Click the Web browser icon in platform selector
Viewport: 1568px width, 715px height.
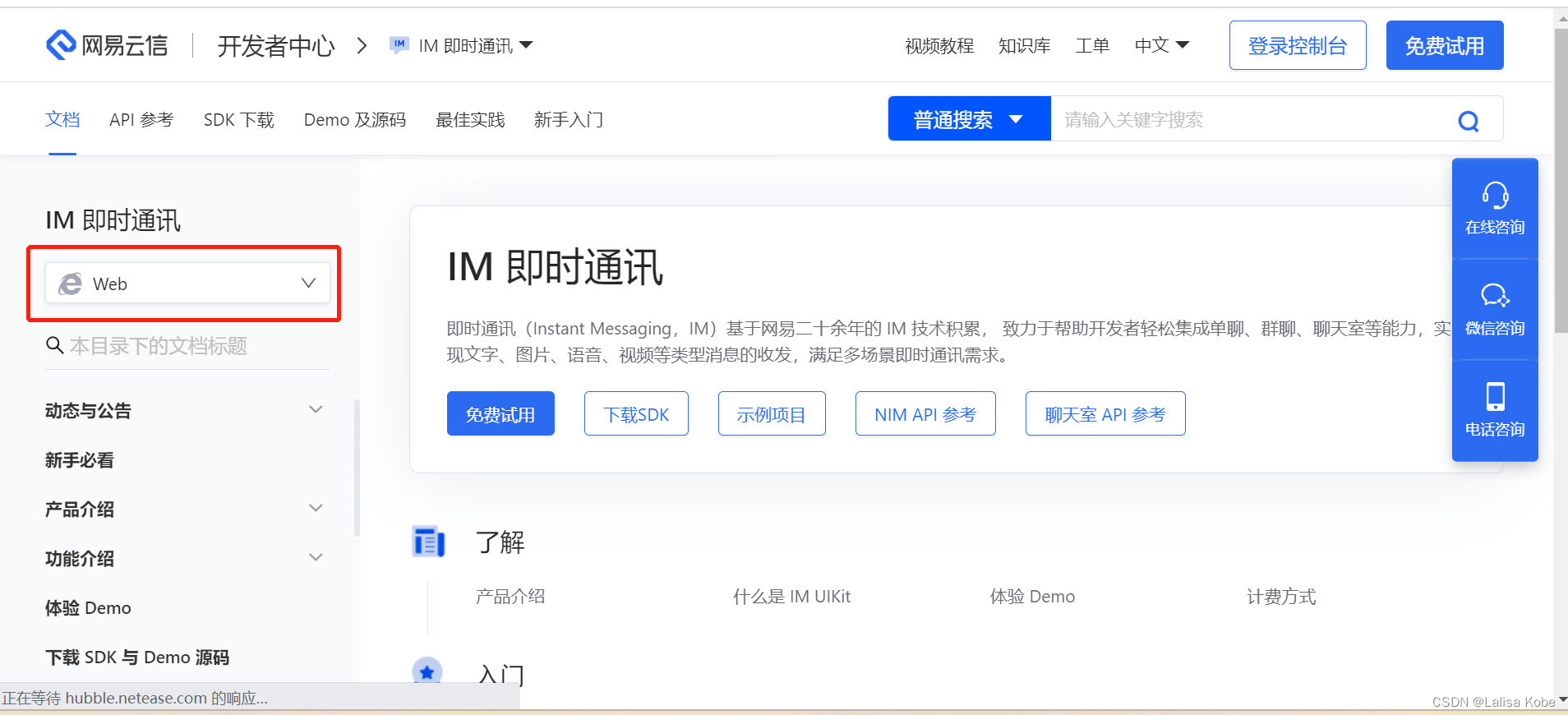[x=71, y=284]
